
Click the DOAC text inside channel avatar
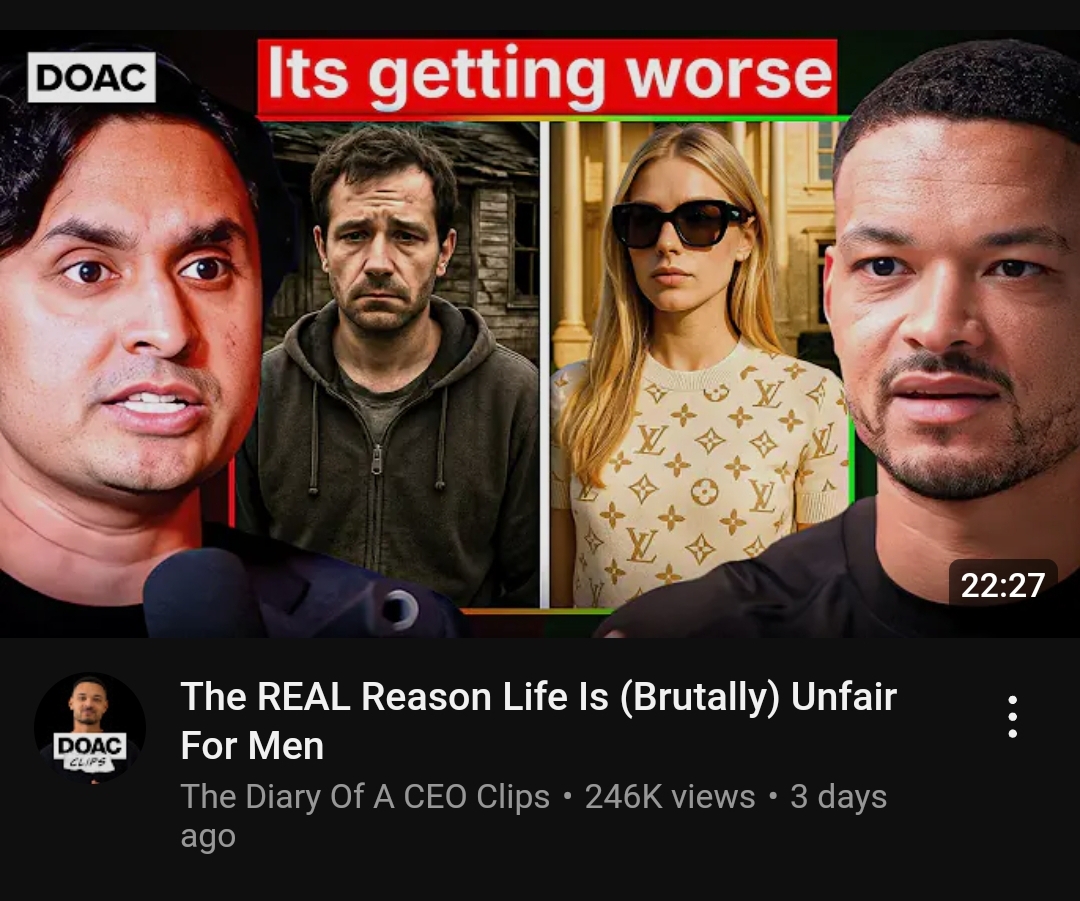[x=90, y=745]
